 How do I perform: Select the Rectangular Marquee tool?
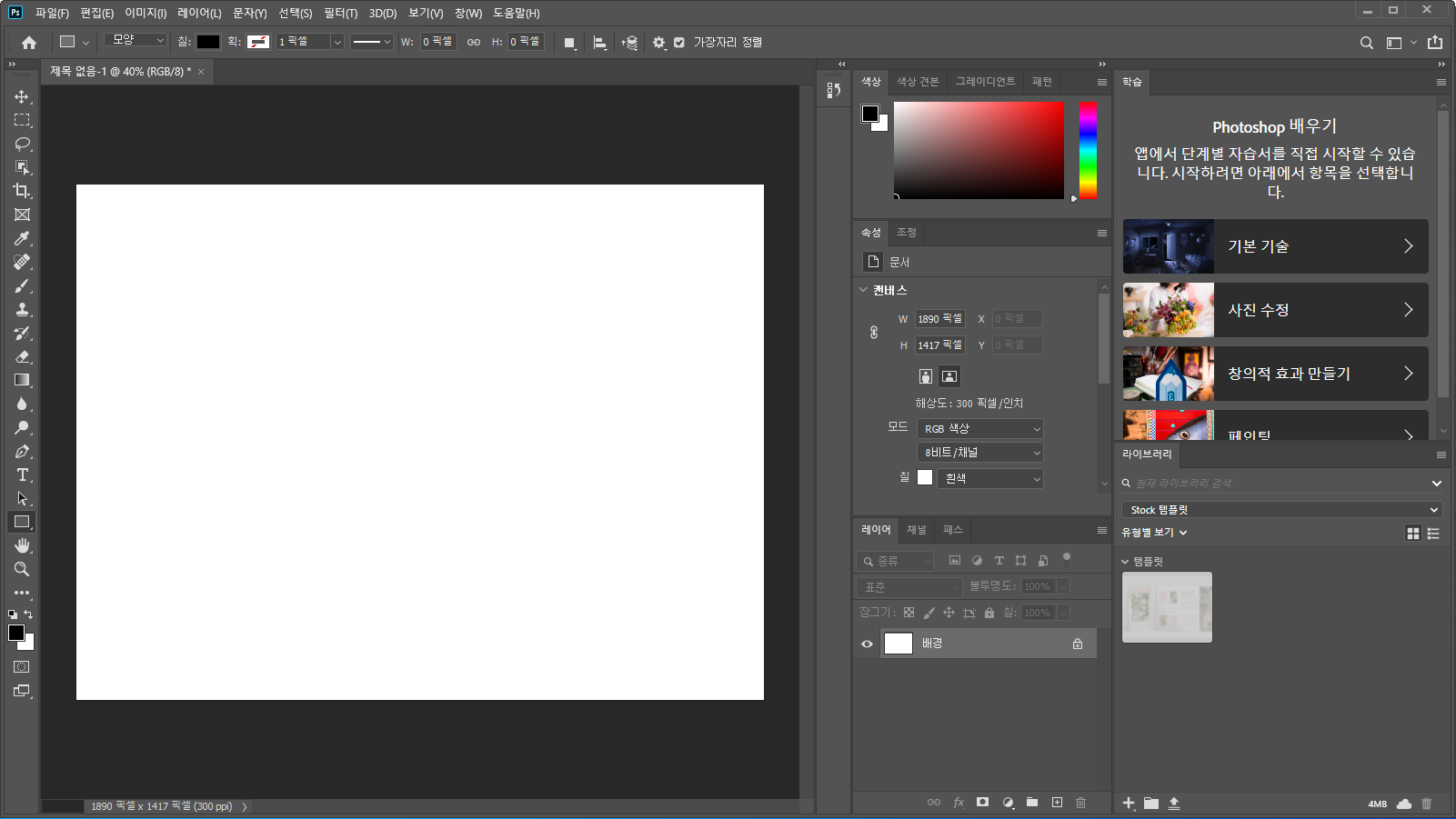pos(22,120)
